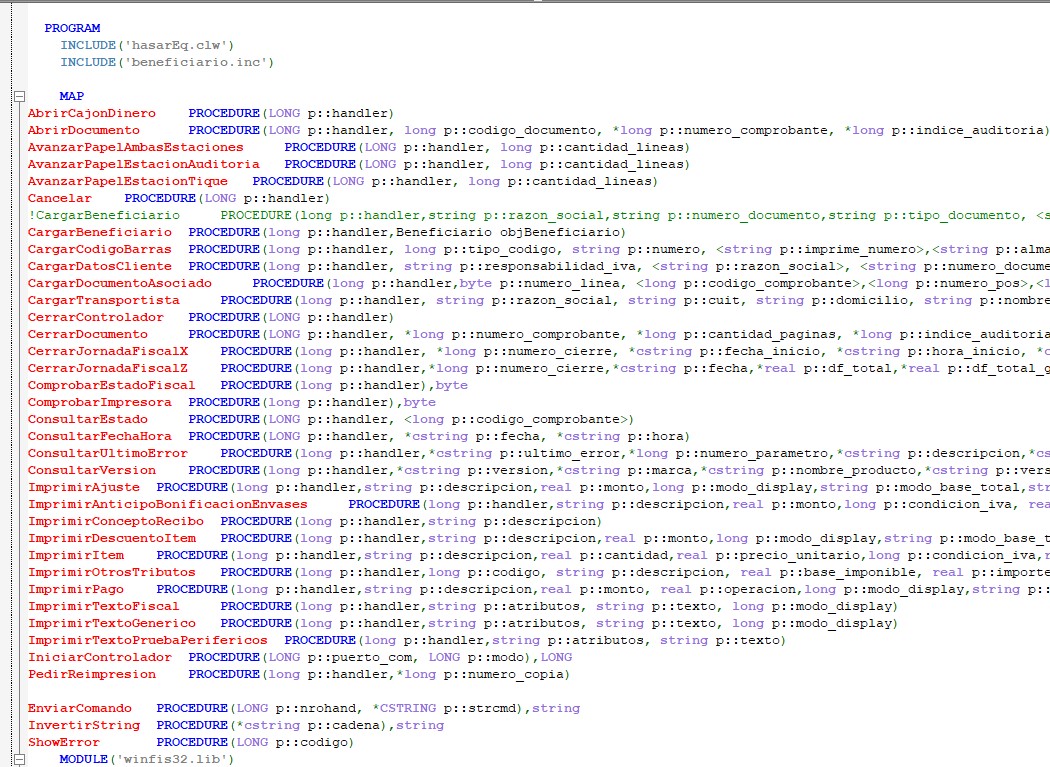
Task: Collapse the MAP fold marker
Action: (18, 96)
